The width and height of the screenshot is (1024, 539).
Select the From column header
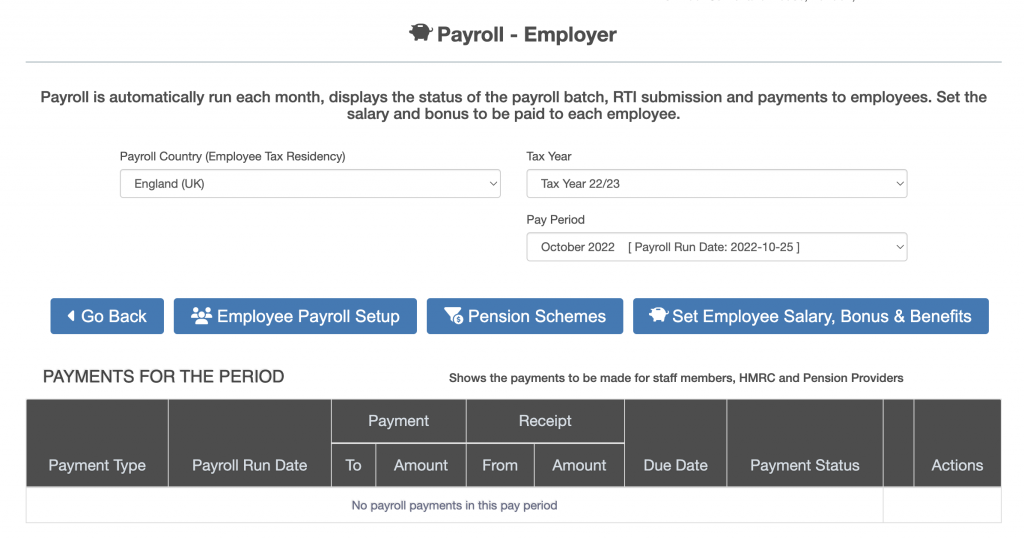tap(500, 465)
